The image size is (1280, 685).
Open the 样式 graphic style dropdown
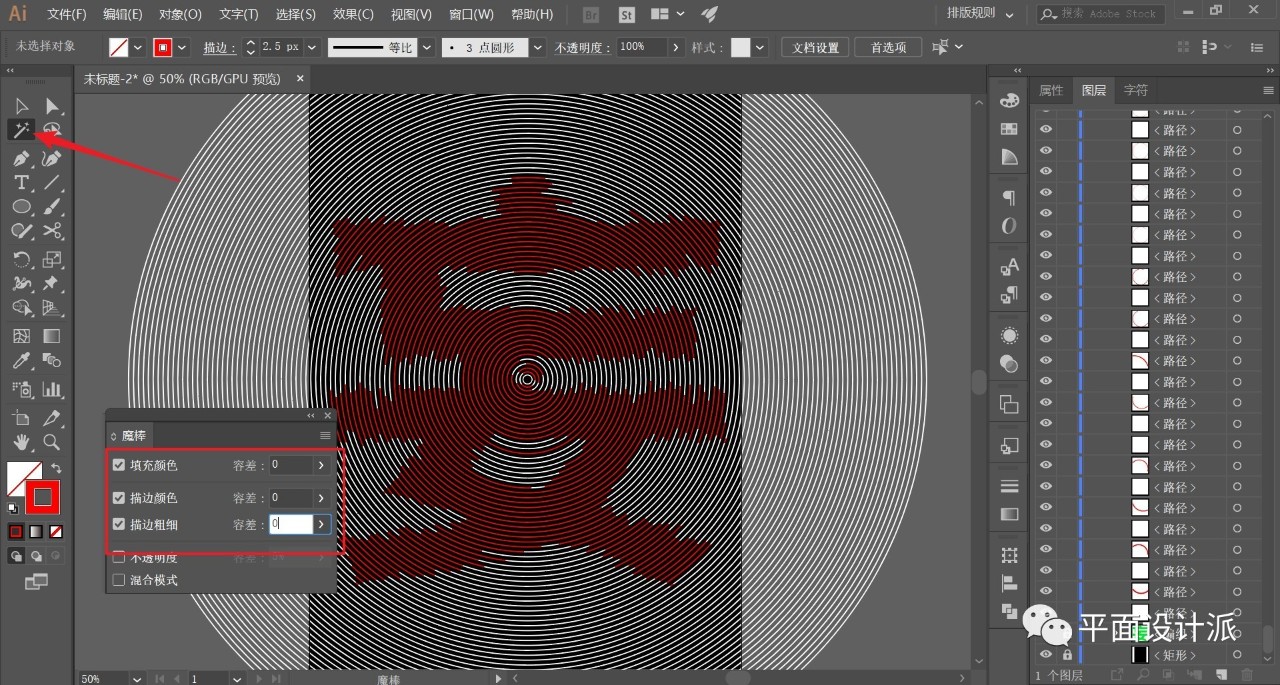[x=760, y=47]
